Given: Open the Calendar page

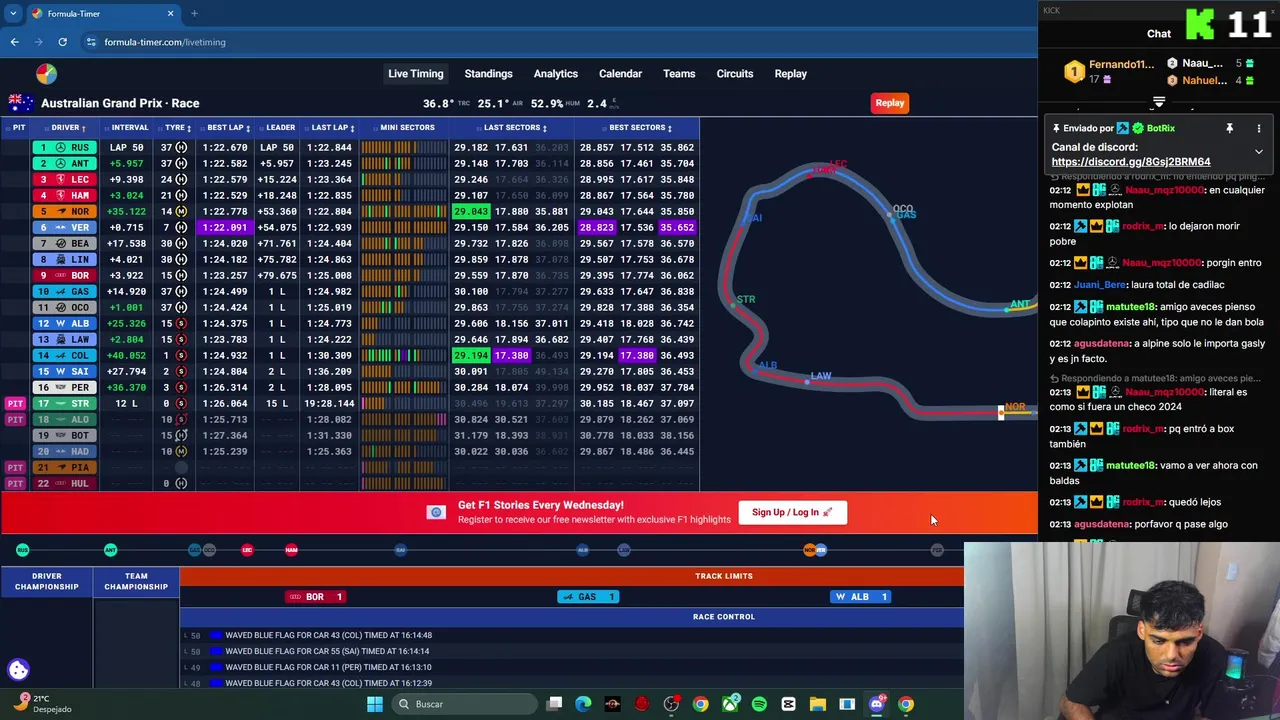Looking at the screenshot, I should (x=620, y=74).
